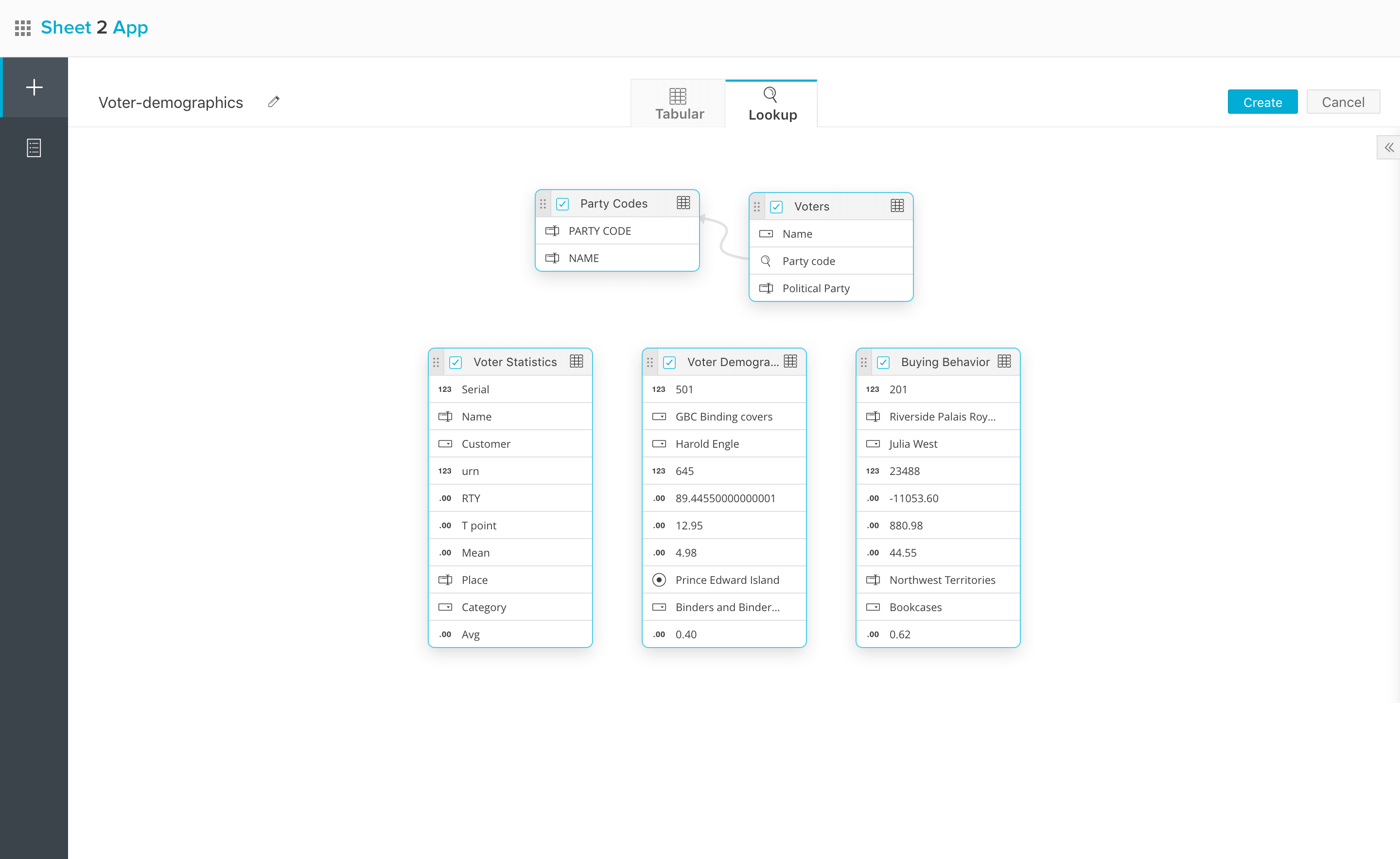Switch to the Lookup tab
Screen dimensions: 1400x859
point(771,104)
